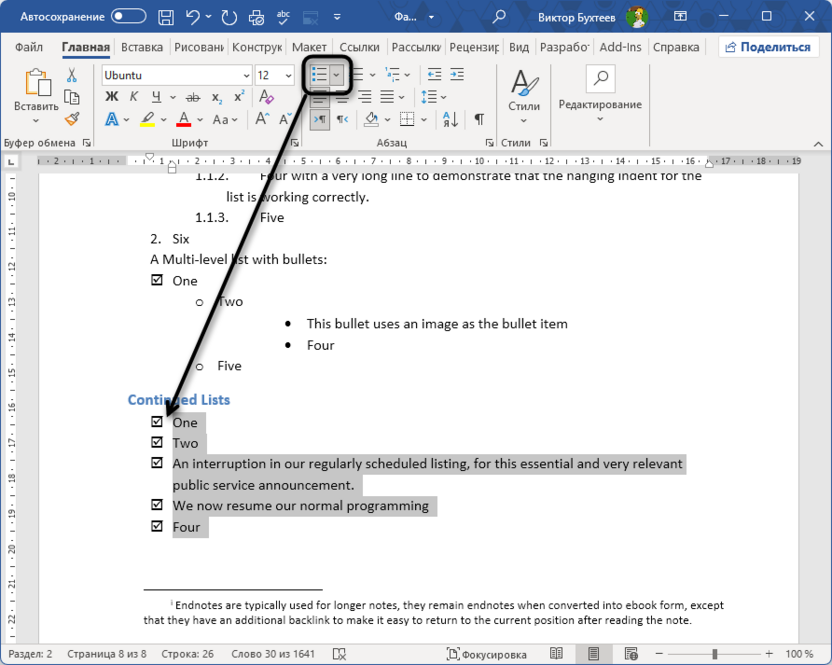Screen dimensions: 832x665
Task: Open line and paragraph spacing icon
Action: (x=429, y=97)
